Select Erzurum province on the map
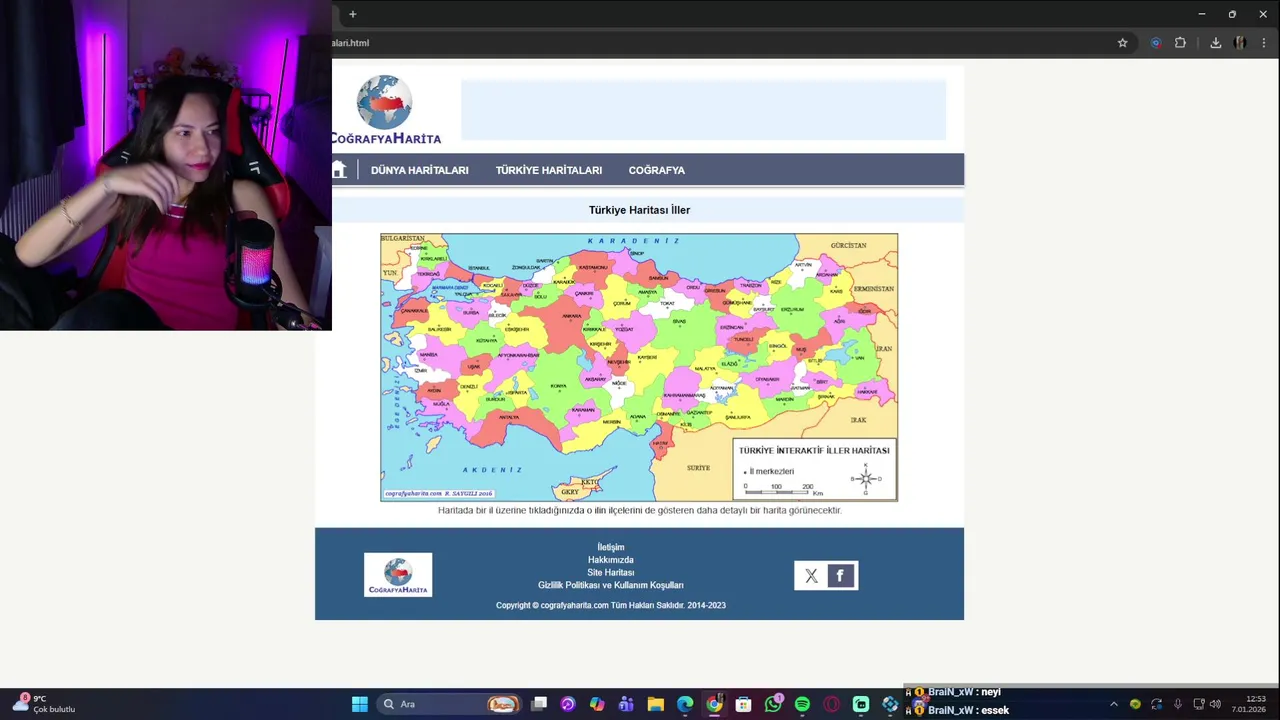The width and height of the screenshot is (1280, 720). pyautogui.click(x=792, y=309)
